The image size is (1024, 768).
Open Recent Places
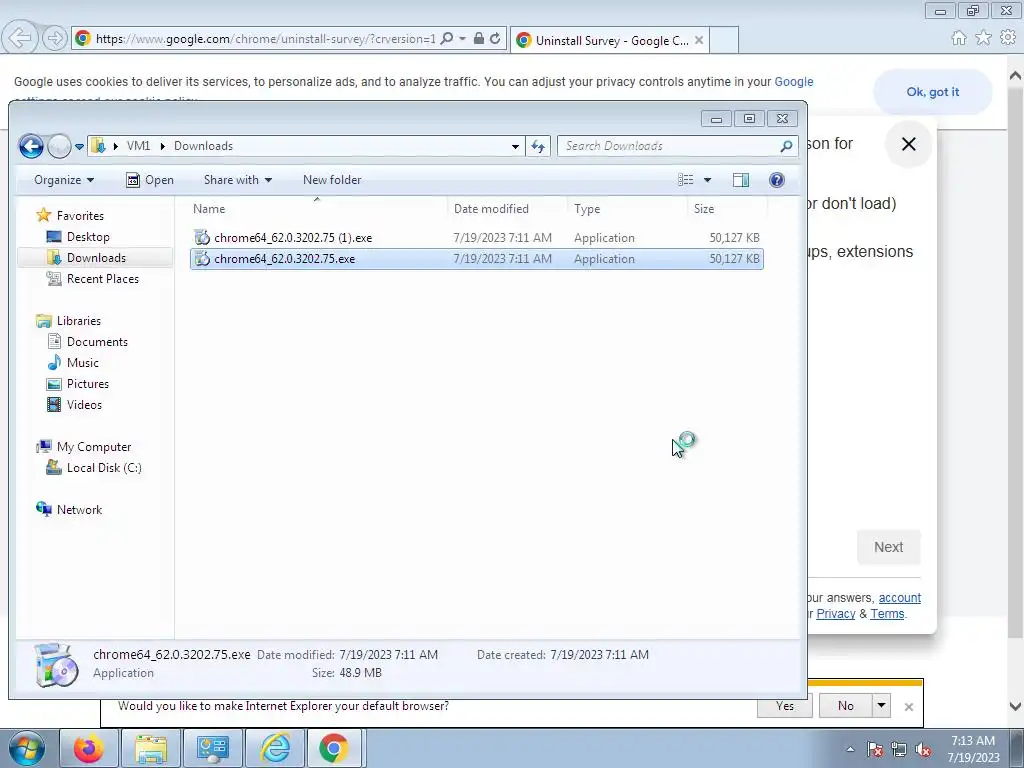pos(103,278)
